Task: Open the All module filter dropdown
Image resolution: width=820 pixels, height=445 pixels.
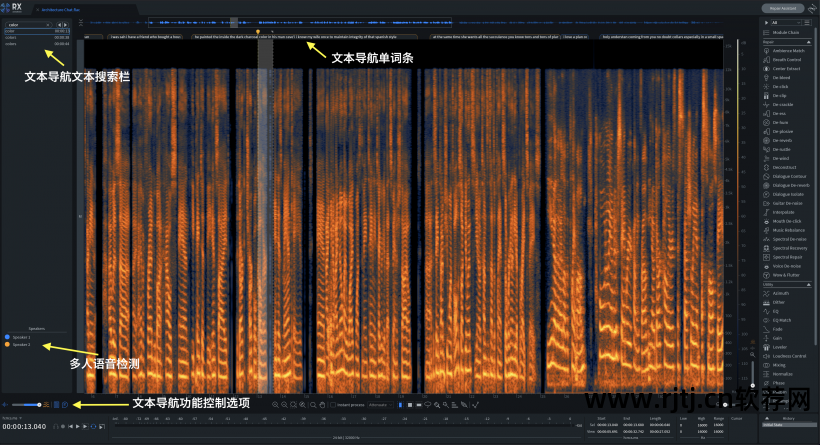Action: pos(787,22)
